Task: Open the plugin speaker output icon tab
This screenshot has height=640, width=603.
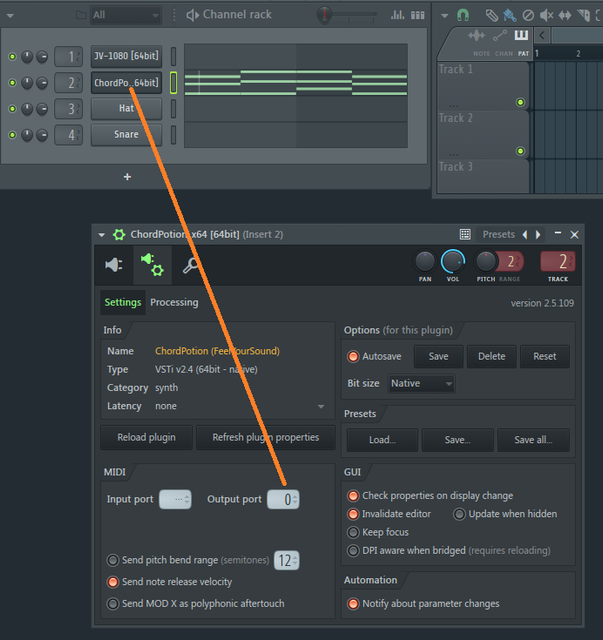Action: [x=113, y=265]
